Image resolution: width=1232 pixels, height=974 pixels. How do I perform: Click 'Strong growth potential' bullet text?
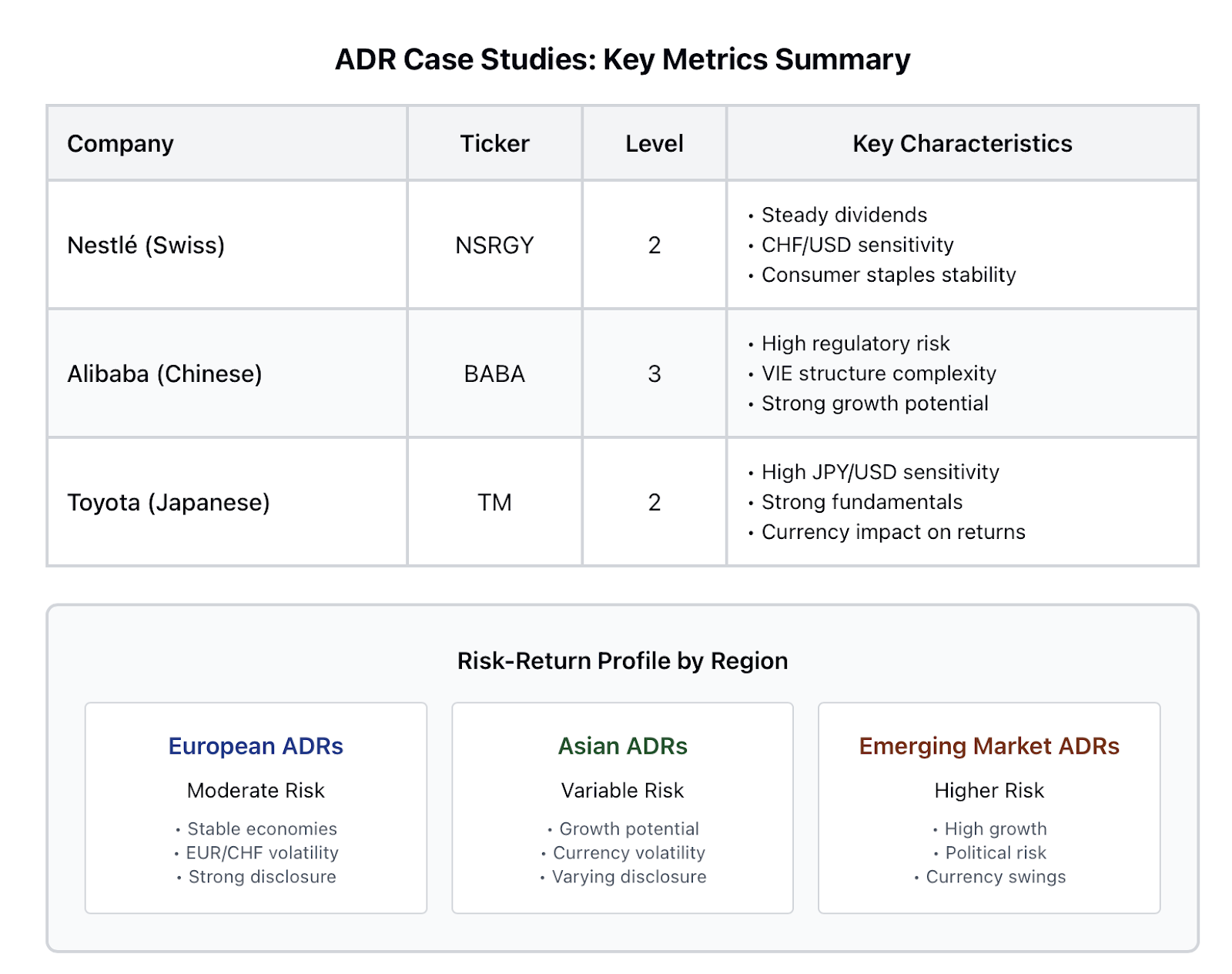click(x=875, y=403)
